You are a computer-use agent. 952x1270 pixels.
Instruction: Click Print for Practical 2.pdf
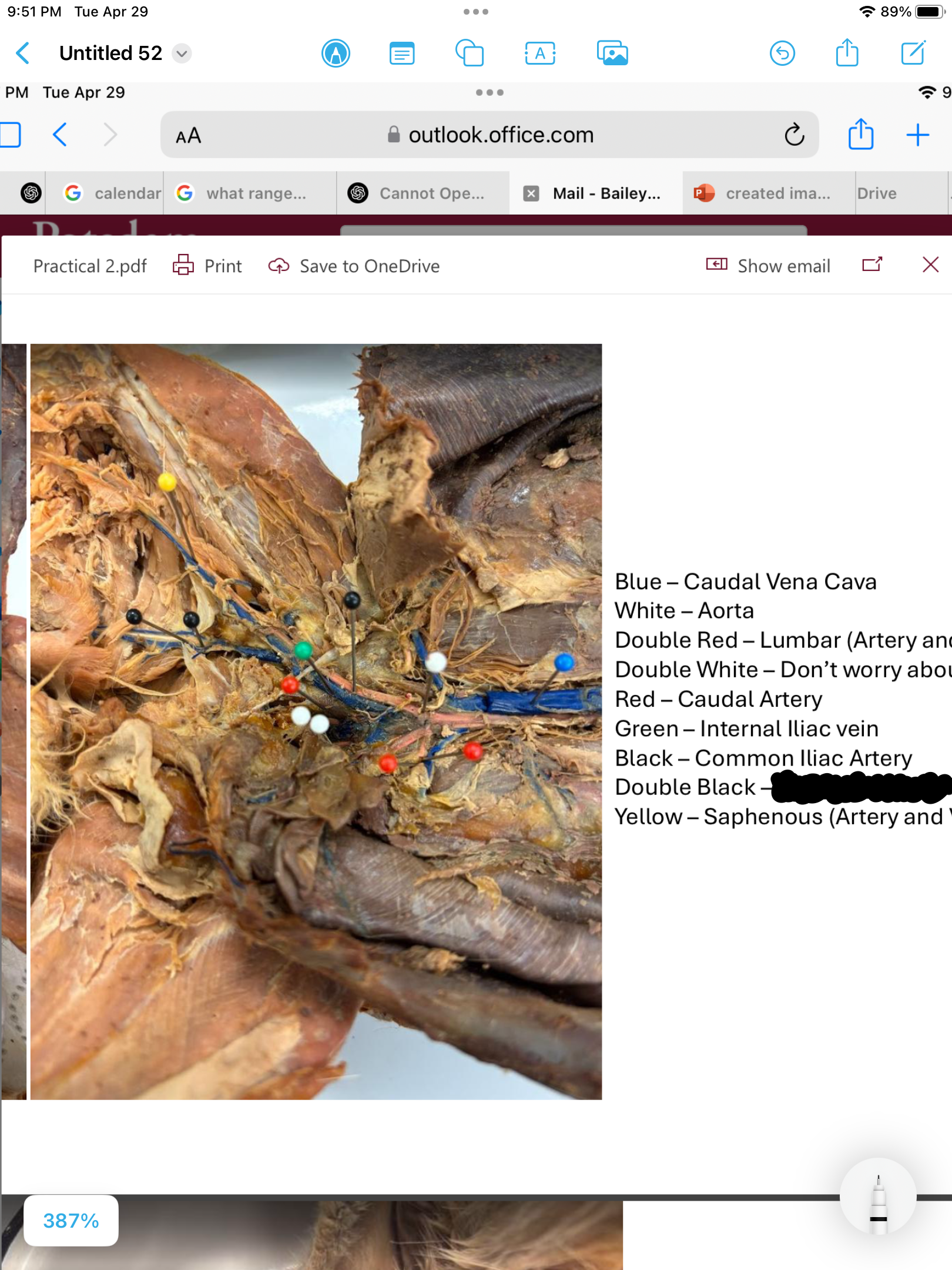pyautogui.click(x=207, y=266)
